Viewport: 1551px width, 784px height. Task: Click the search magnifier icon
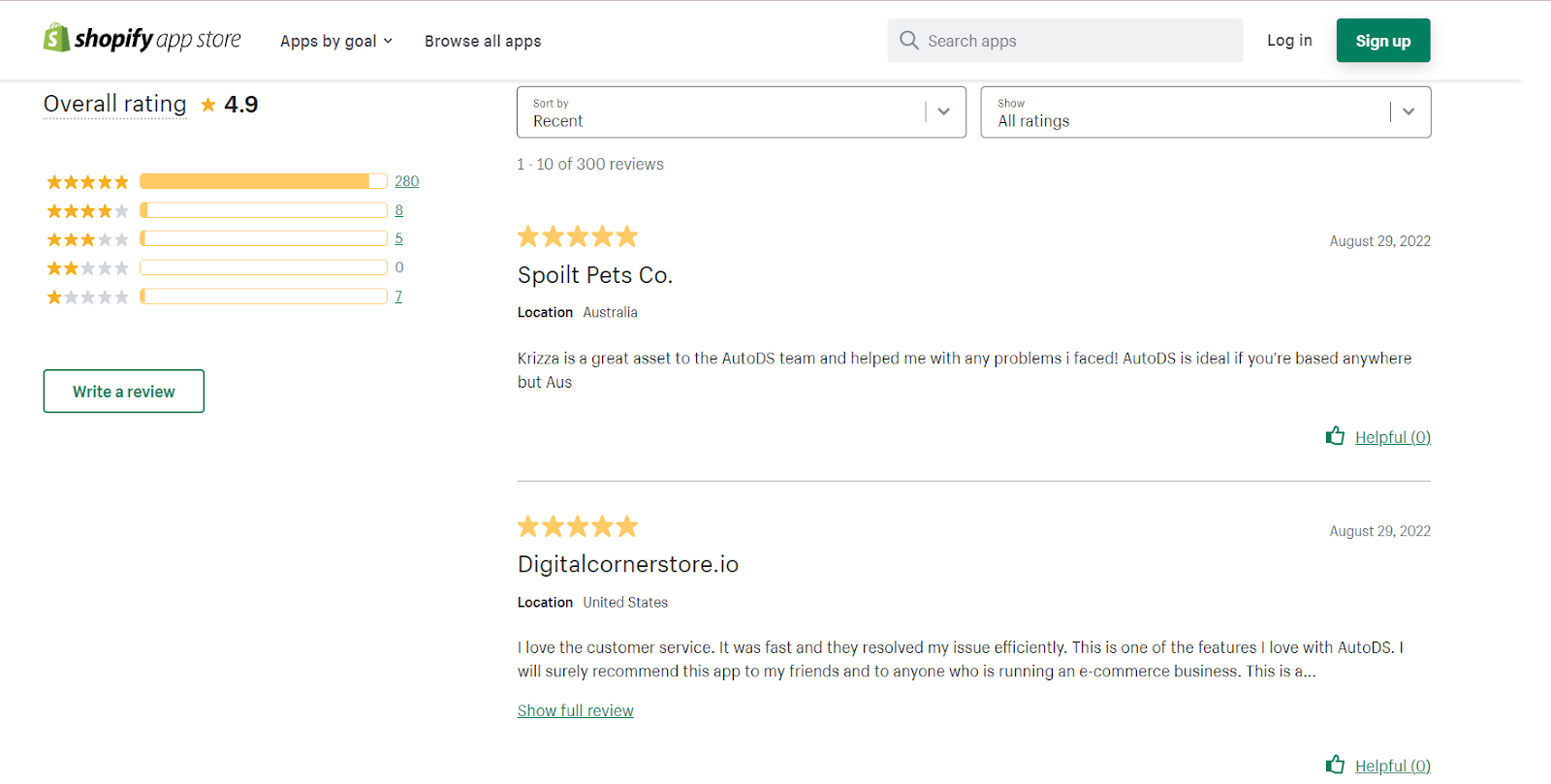coord(908,41)
